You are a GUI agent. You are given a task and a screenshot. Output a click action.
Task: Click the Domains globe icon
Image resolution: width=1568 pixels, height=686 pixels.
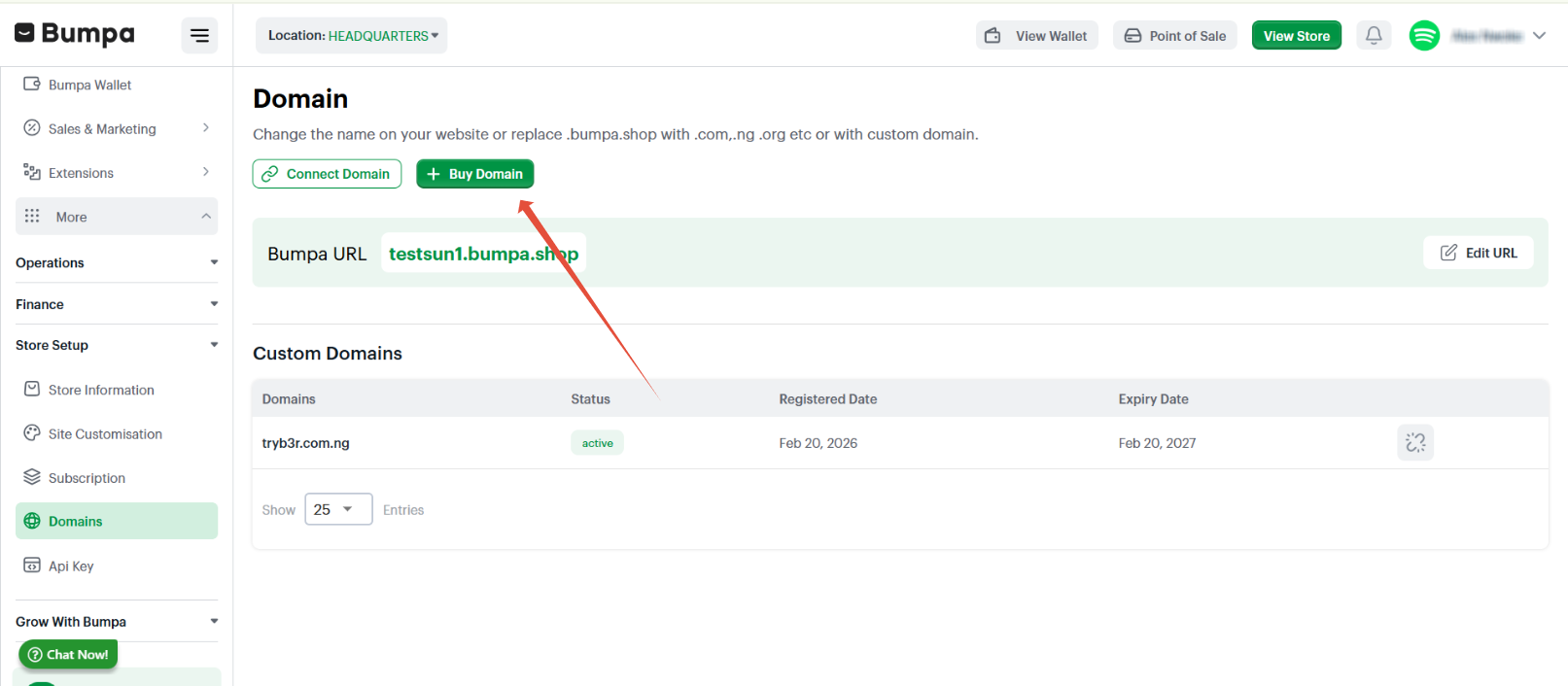32,521
